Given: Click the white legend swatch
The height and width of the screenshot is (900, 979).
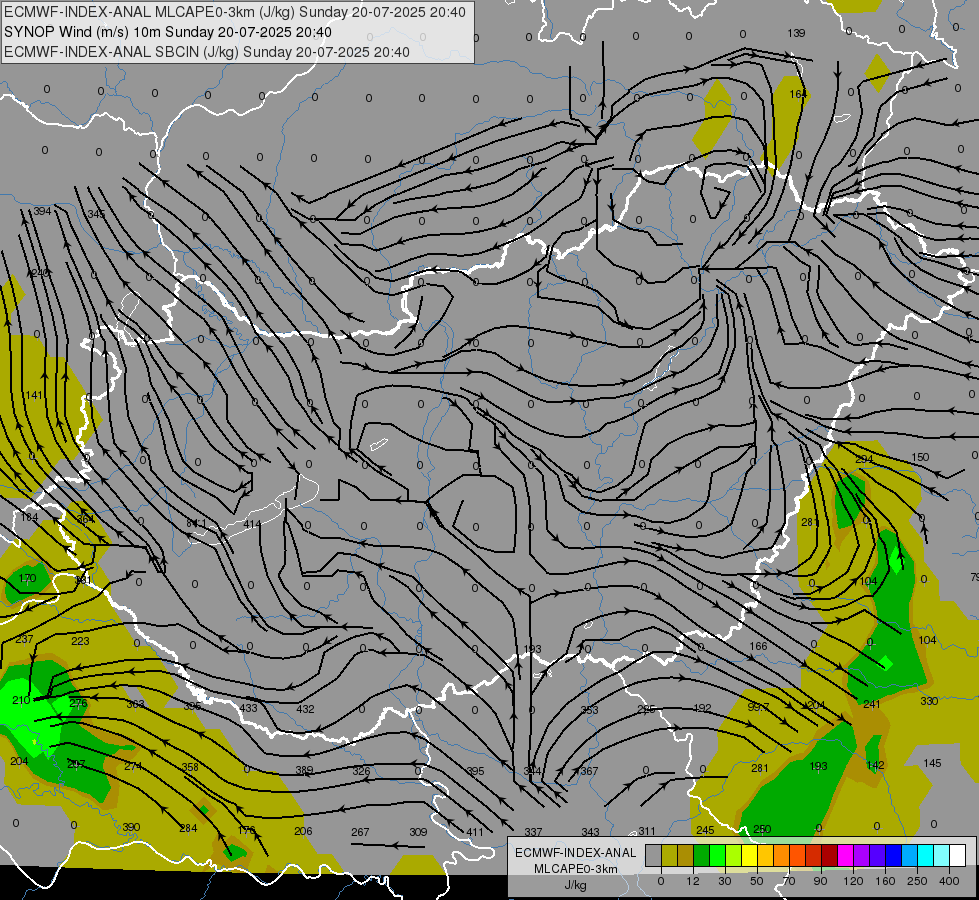Looking at the screenshot, I should (x=957, y=856).
